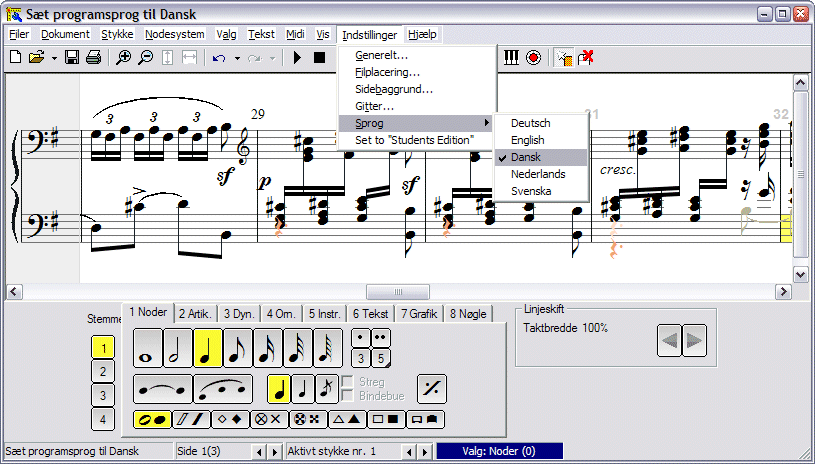Open the Undo history dropdown arrow

pos(237,58)
